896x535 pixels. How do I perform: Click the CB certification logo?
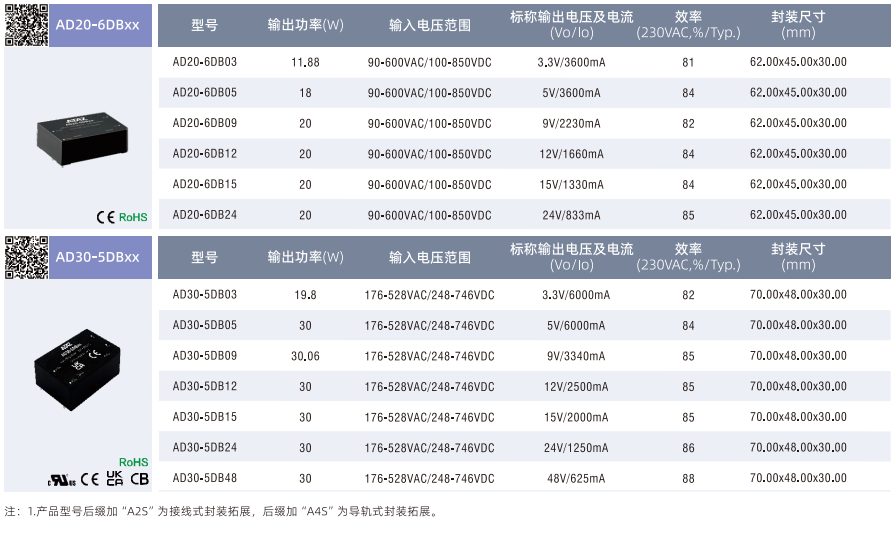(139, 478)
